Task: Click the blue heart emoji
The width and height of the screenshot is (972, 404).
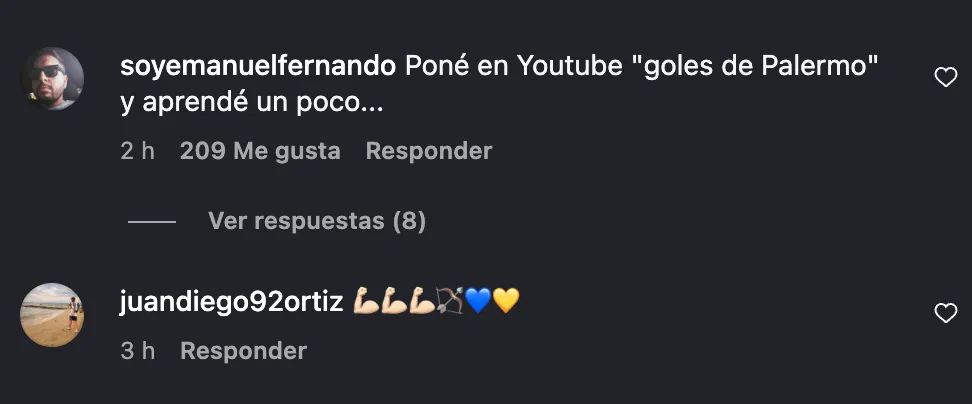Action: tap(478, 302)
